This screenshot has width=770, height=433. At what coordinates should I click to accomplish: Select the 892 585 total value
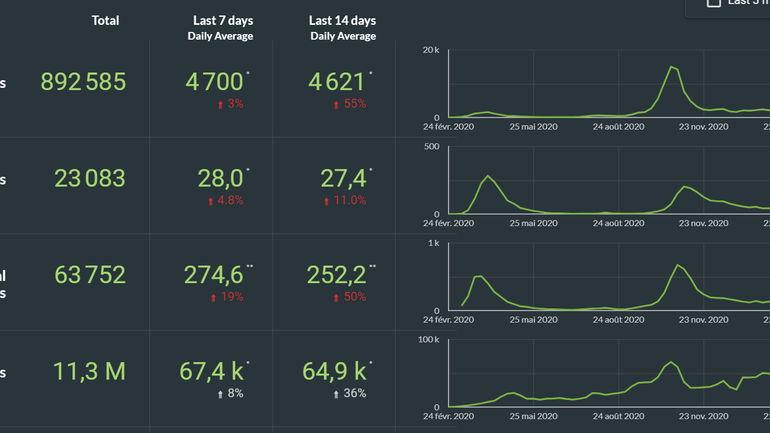click(83, 82)
